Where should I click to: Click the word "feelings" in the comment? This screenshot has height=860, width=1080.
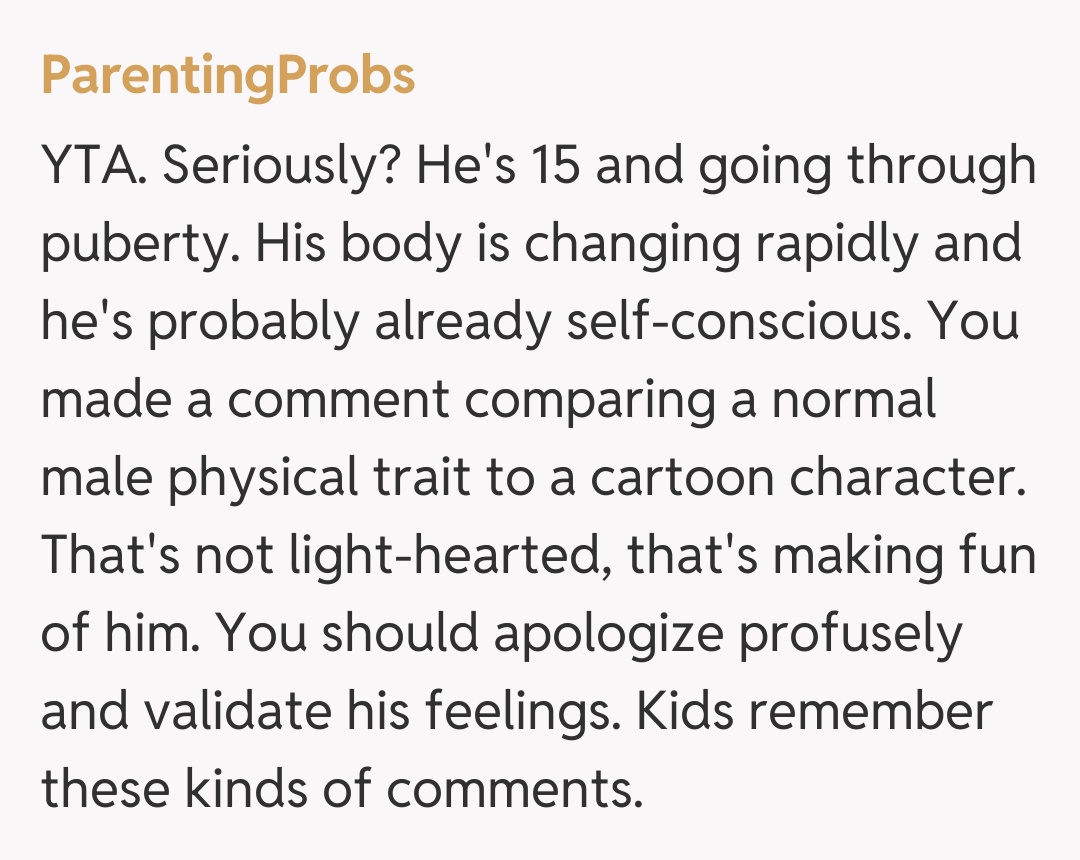pos(522,713)
